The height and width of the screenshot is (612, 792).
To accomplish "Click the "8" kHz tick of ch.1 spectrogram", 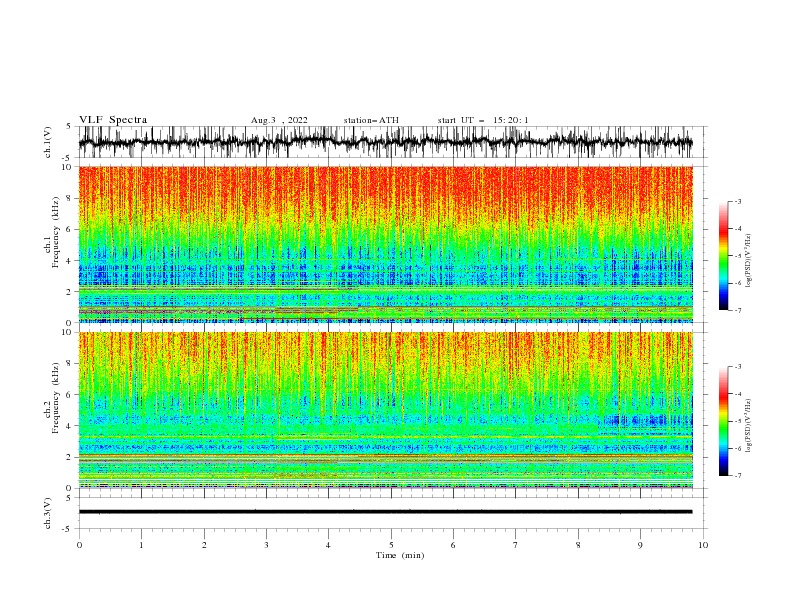I will click(x=71, y=198).
